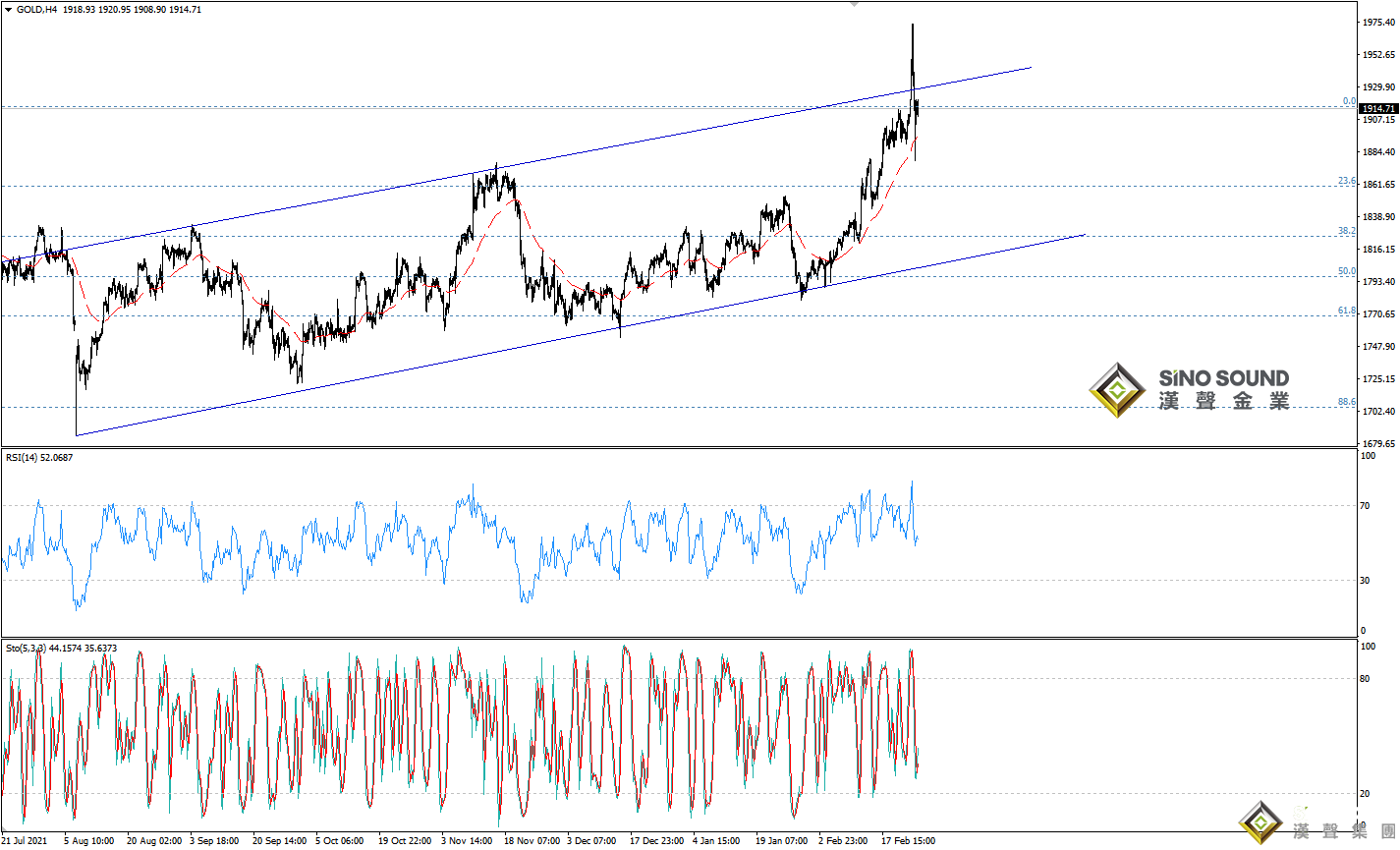This screenshot has width=1400, height=850.
Task: Select the 38.2 Fibonacci level label
Action: click(x=1346, y=231)
